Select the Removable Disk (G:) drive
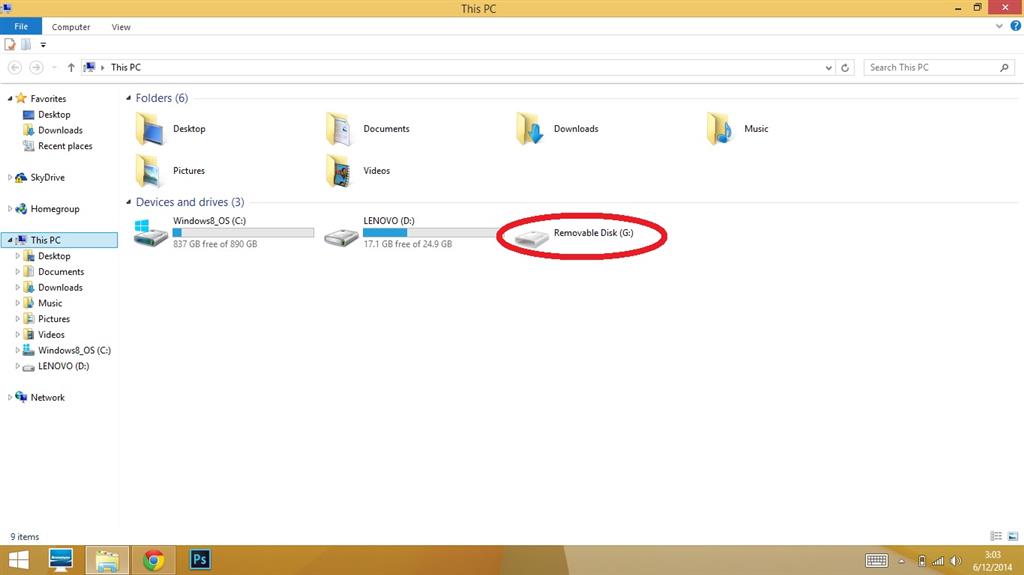1024x575 pixels. pos(575,235)
